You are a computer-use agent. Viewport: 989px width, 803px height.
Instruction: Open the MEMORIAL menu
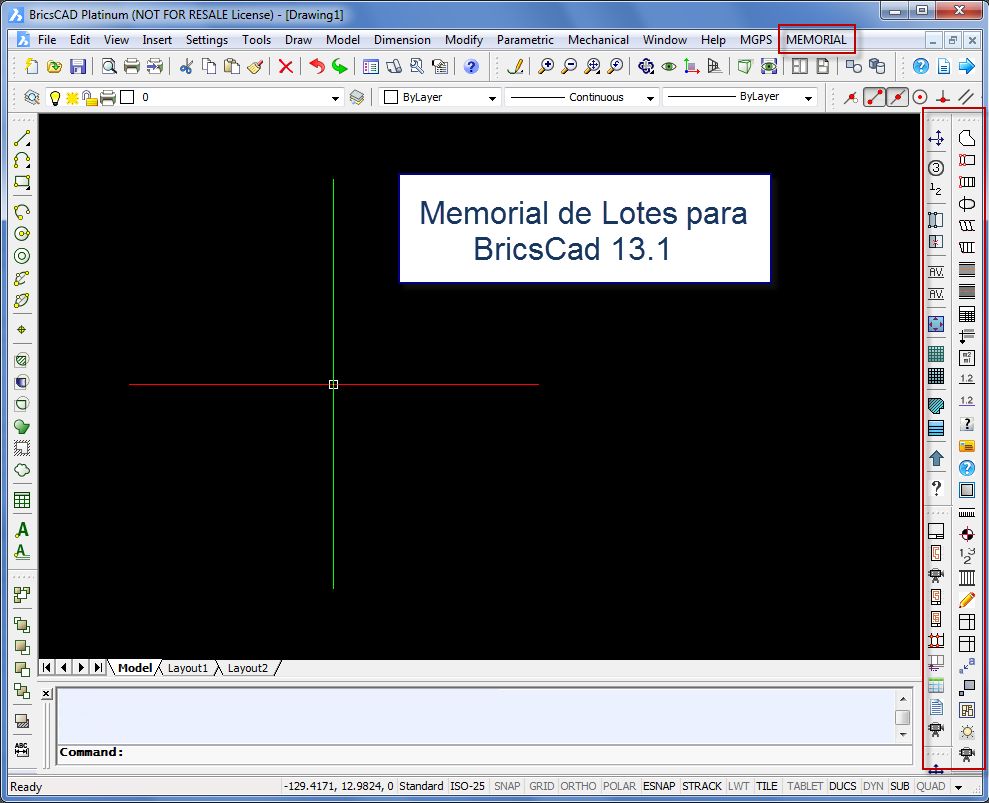816,40
